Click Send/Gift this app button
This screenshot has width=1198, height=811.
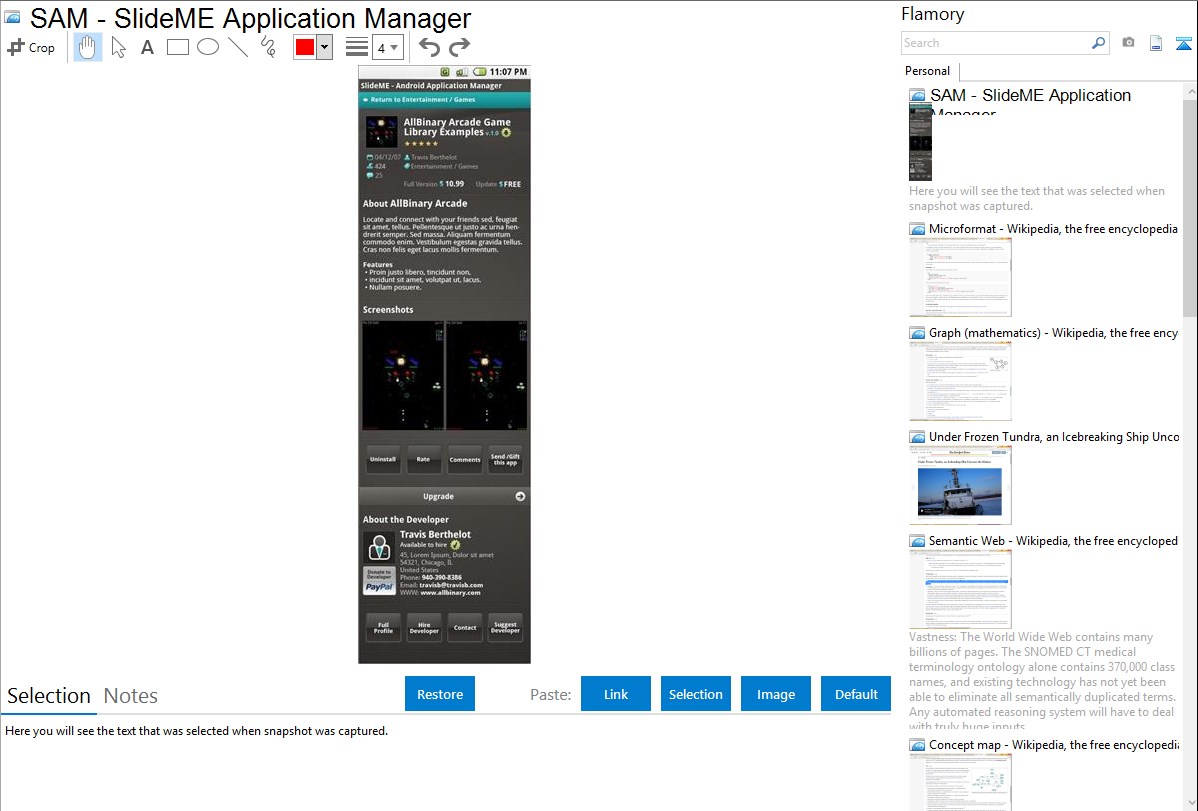point(505,459)
